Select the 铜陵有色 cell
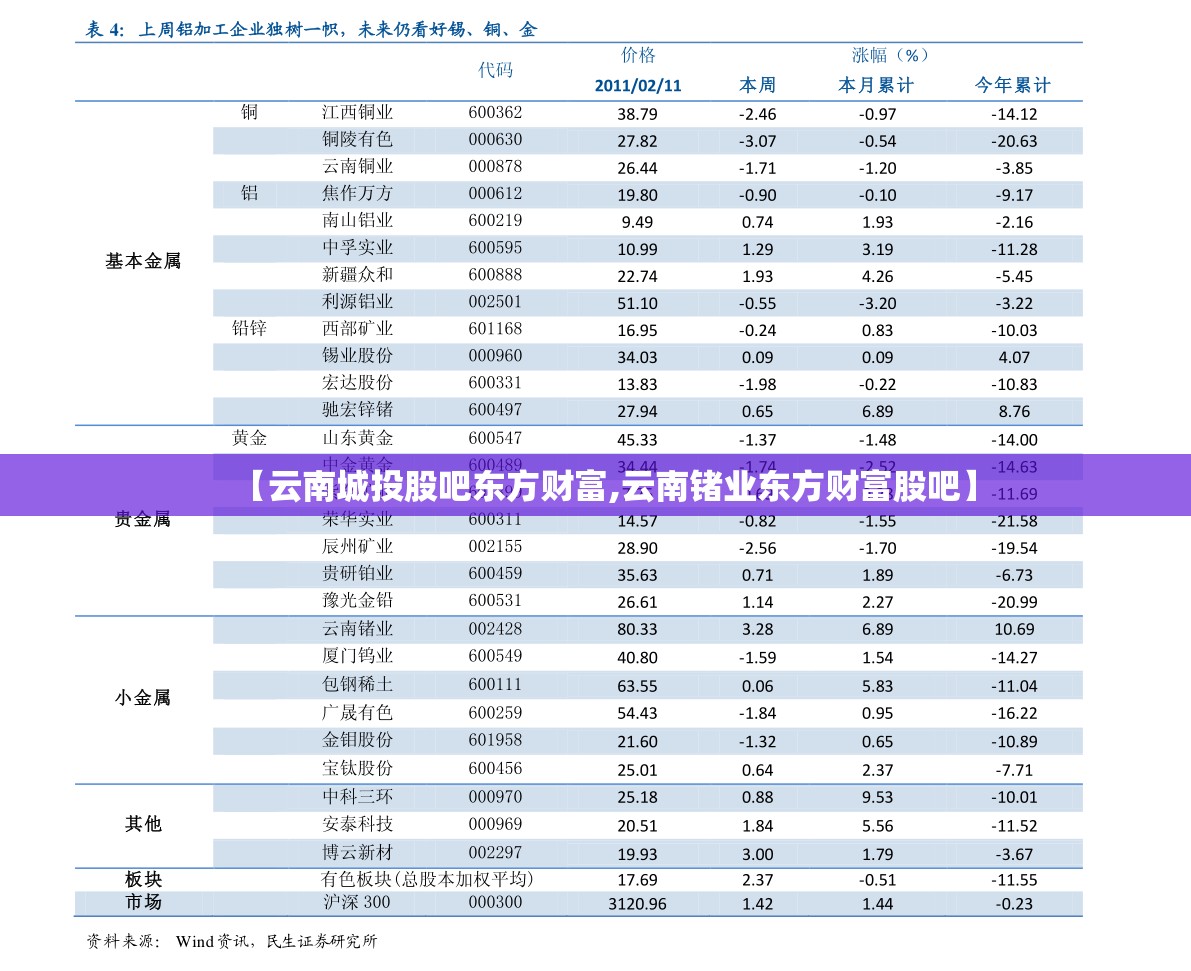 357,139
